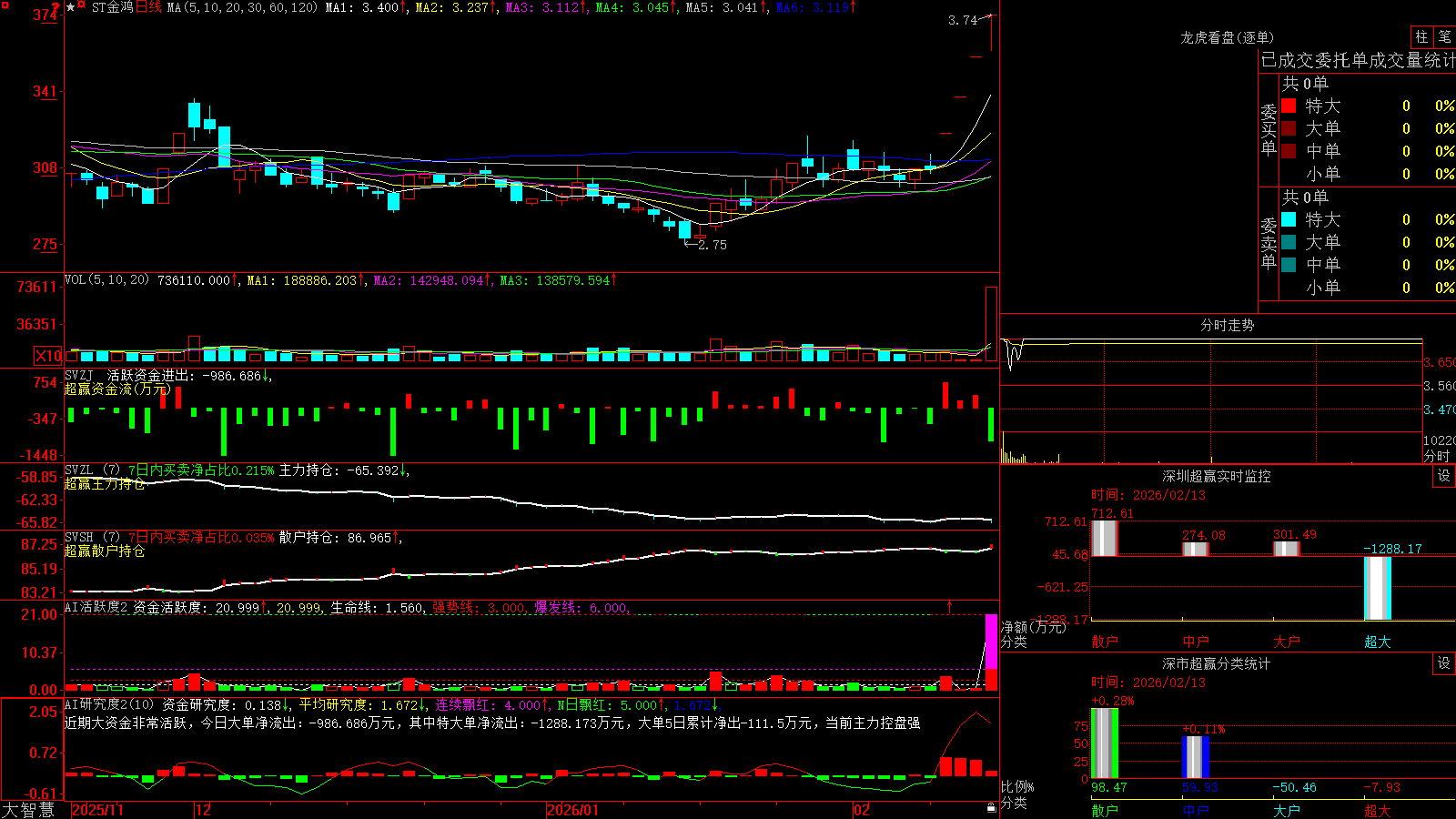Viewport: 1456px width, 819px height.
Task: Click the -50.46 大户 value
Action: [x=1294, y=787]
